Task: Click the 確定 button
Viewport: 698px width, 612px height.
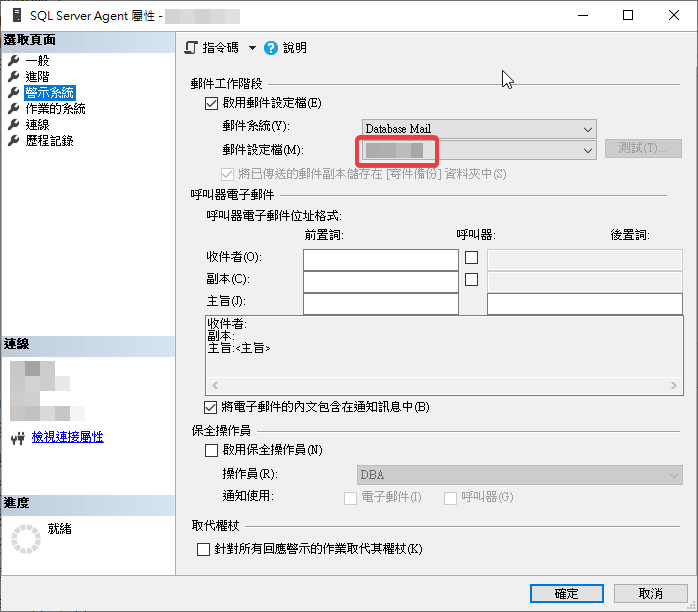Action: tap(566, 593)
